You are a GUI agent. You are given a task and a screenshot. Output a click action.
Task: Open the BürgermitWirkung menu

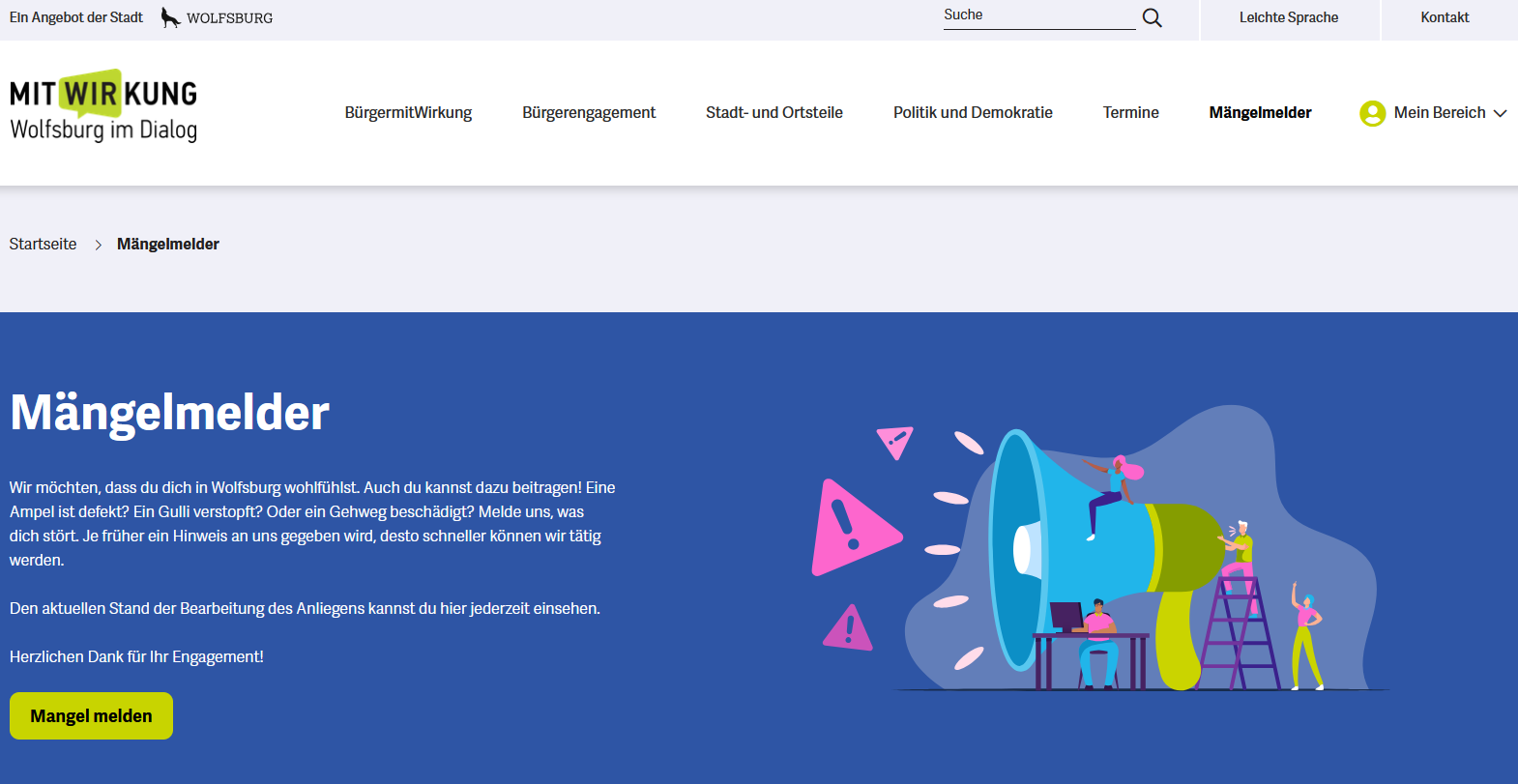pyautogui.click(x=408, y=113)
